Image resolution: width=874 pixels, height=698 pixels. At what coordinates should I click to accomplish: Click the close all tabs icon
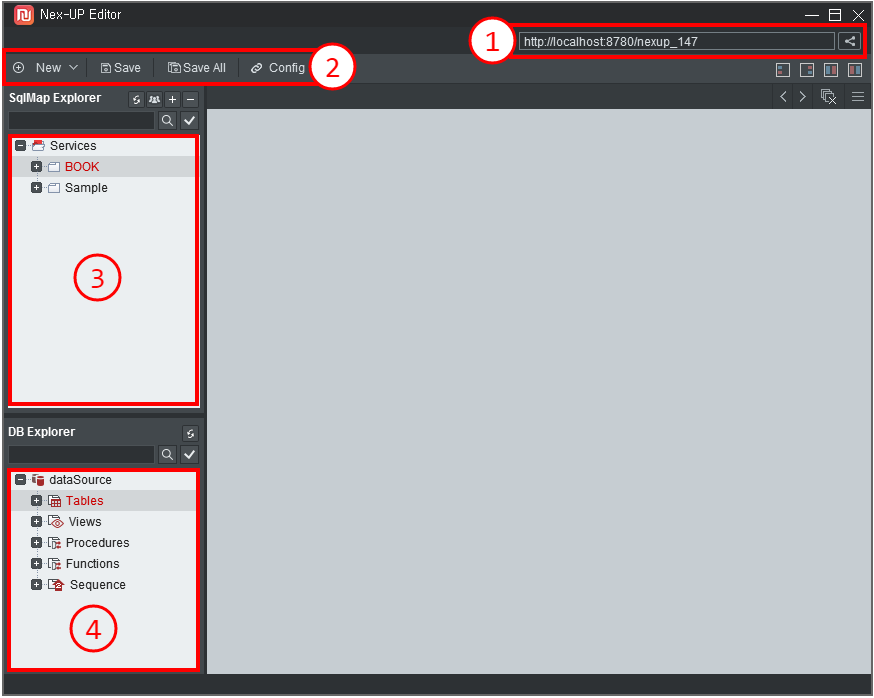828,96
